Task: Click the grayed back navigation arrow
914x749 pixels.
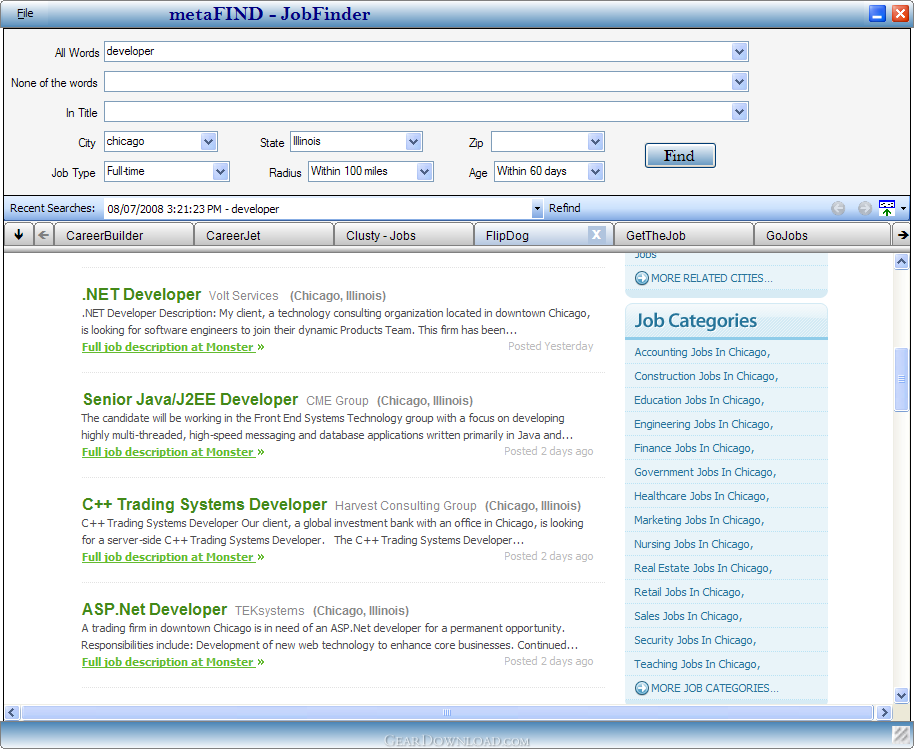Action: 838,208
